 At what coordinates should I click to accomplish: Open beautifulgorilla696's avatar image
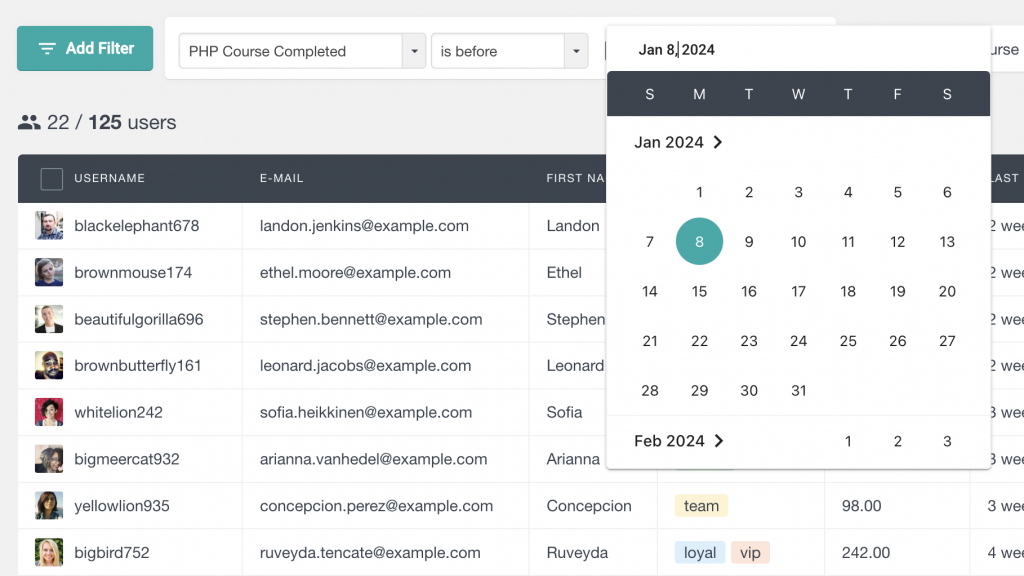49,320
